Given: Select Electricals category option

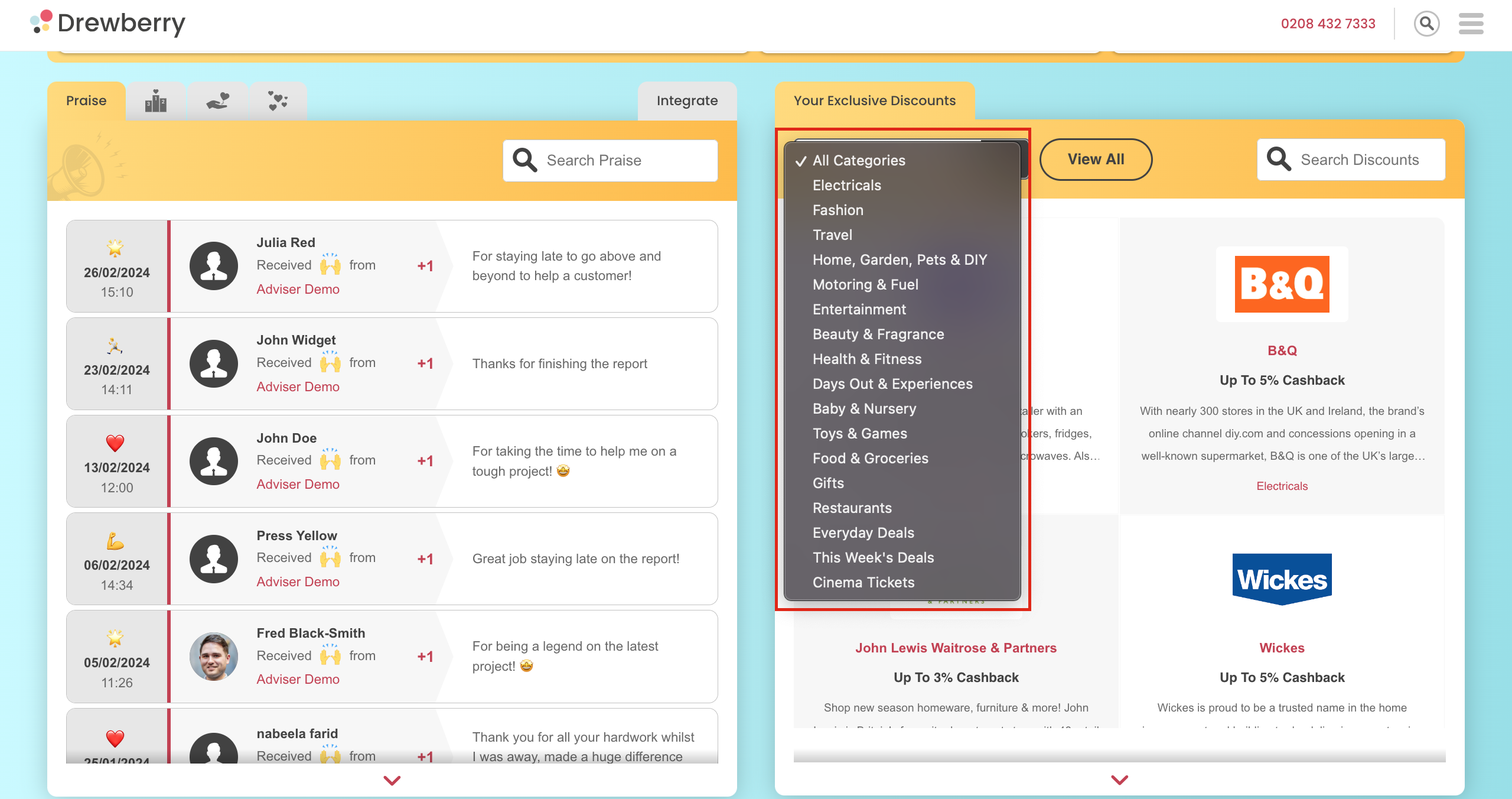Looking at the screenshot, I should [x=902, y=186].
